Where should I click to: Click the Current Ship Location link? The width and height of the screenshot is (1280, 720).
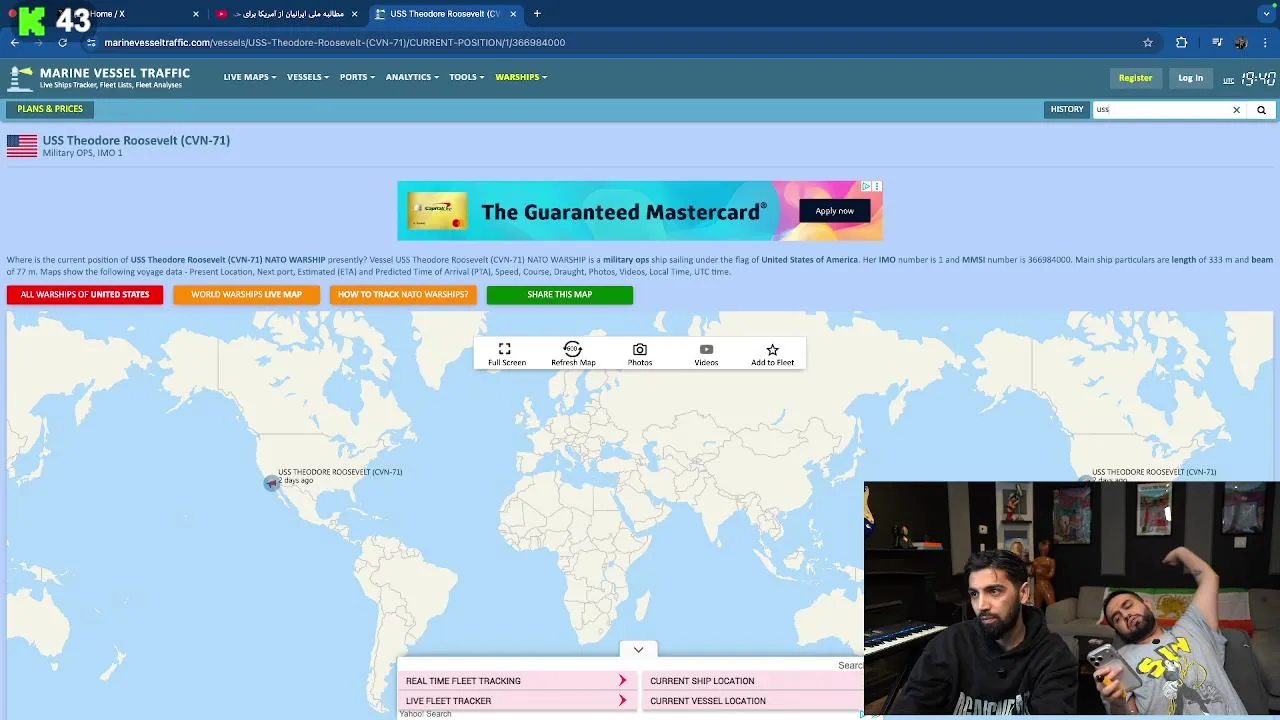[702, 681]
